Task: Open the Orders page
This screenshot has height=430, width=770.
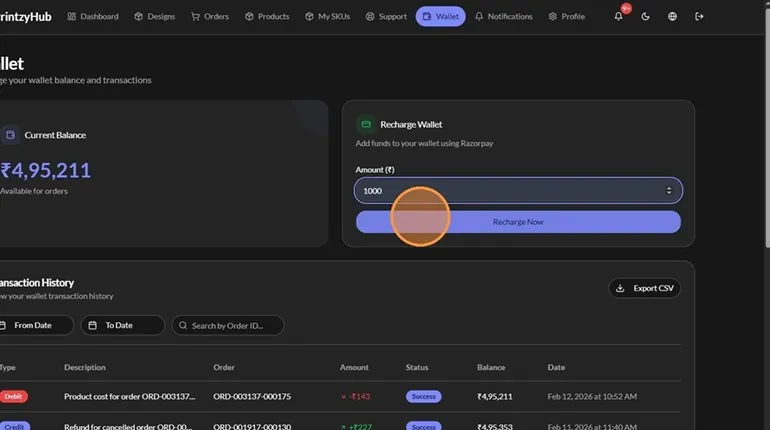Action: pos(210,16)
